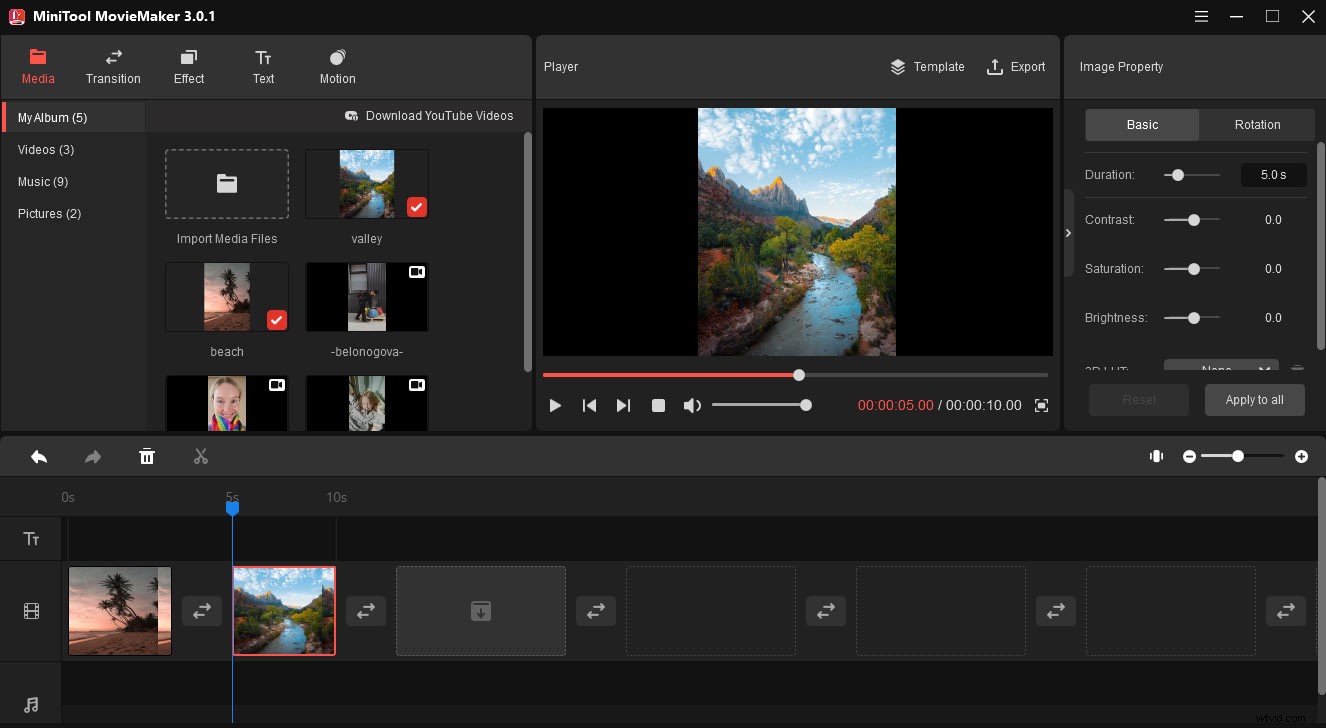Open the Text tool panel

click(263, 66)
